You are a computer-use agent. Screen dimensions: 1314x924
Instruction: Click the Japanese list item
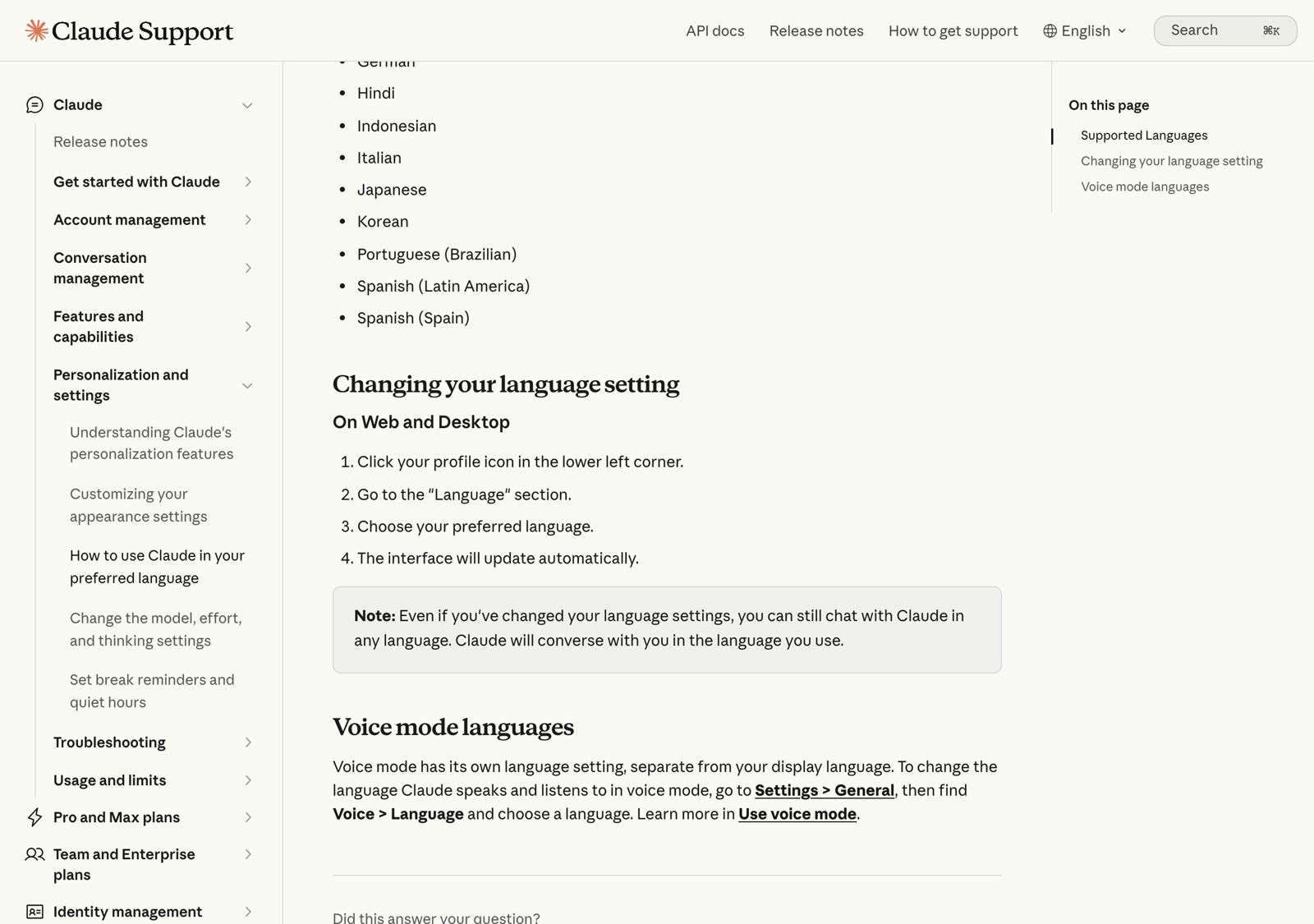tap(392, 190)
